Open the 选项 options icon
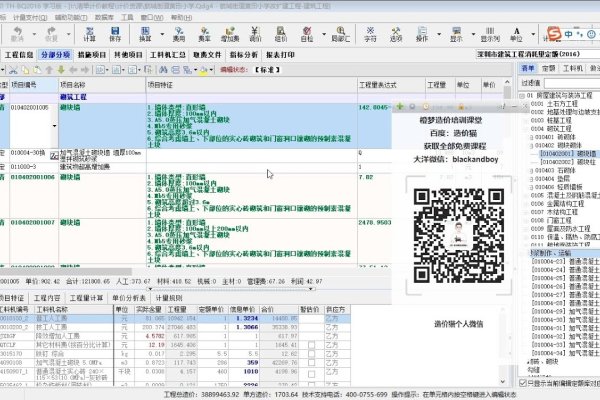Viewport: 600px width, 400px height. pos(396,34)
